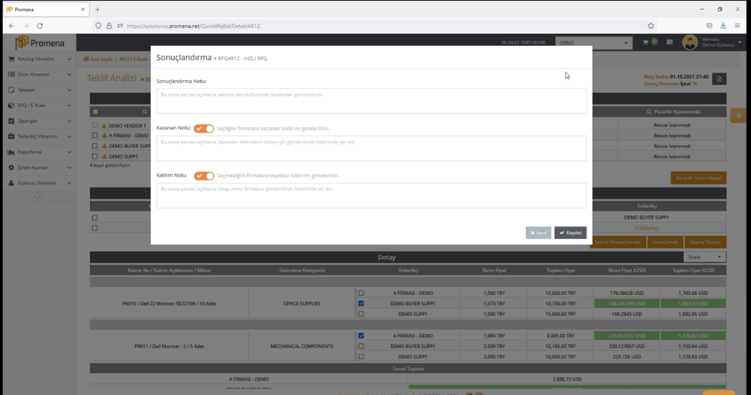The height and width of the screenshot is (395, 751).
Task: Check A FIRMASI - DEMO checkbox for PR010
Action: (x=361, y=293)
